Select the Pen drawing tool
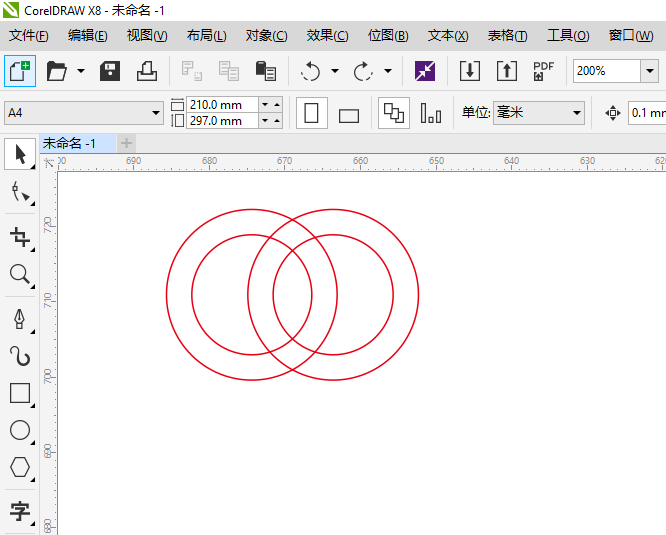This screenshot has height=535, width=666. point(19,319)
